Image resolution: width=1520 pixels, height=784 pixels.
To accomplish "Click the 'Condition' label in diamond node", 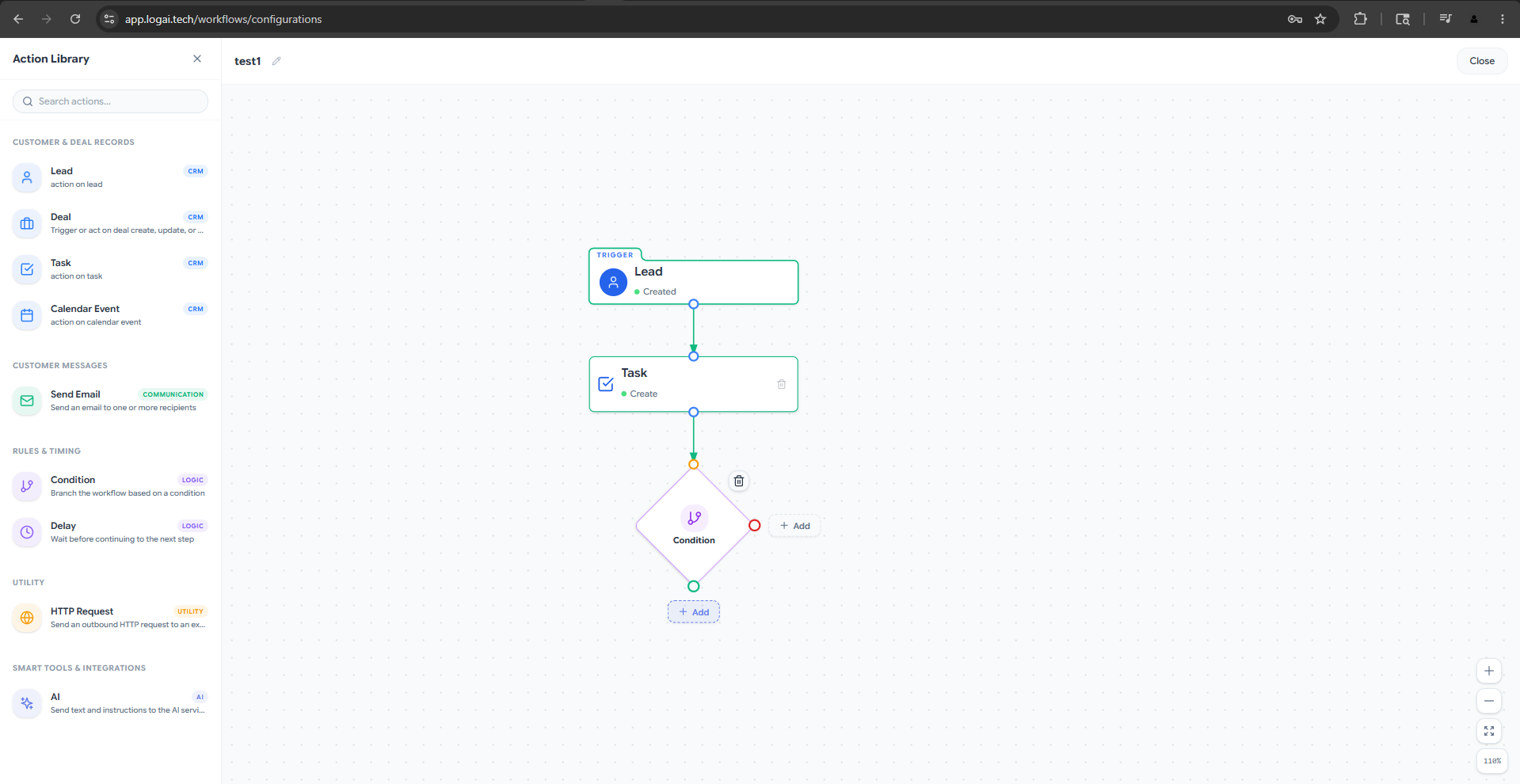I will click(x=694, y=540).
